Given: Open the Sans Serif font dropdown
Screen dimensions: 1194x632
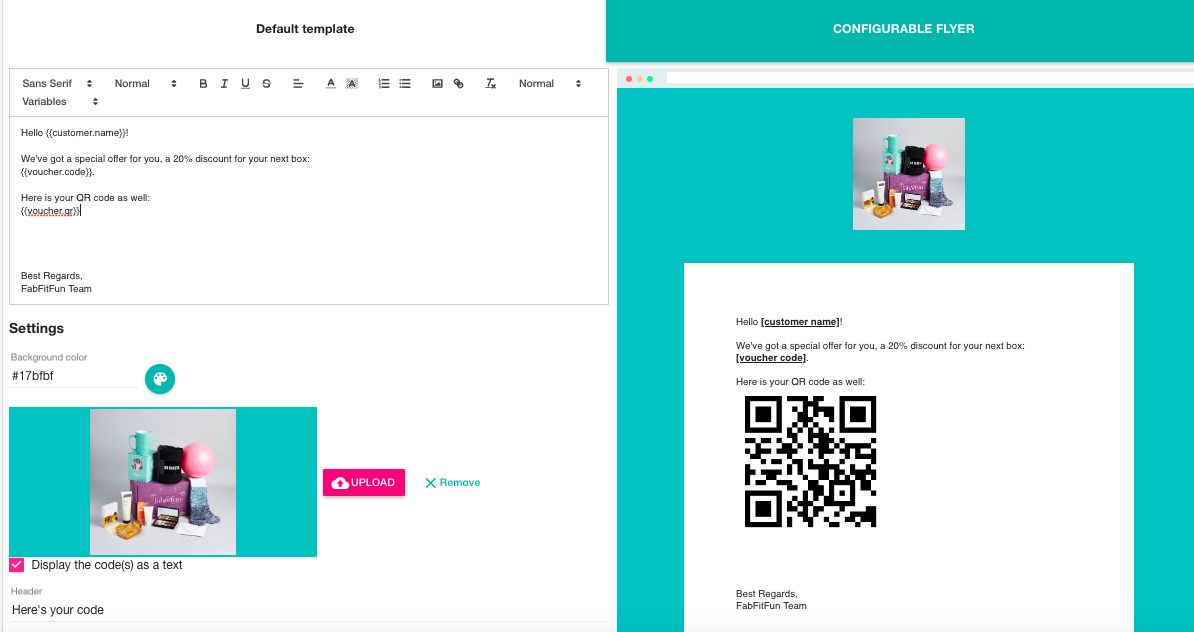Looking at the screenshot, I should pos(57,84).
